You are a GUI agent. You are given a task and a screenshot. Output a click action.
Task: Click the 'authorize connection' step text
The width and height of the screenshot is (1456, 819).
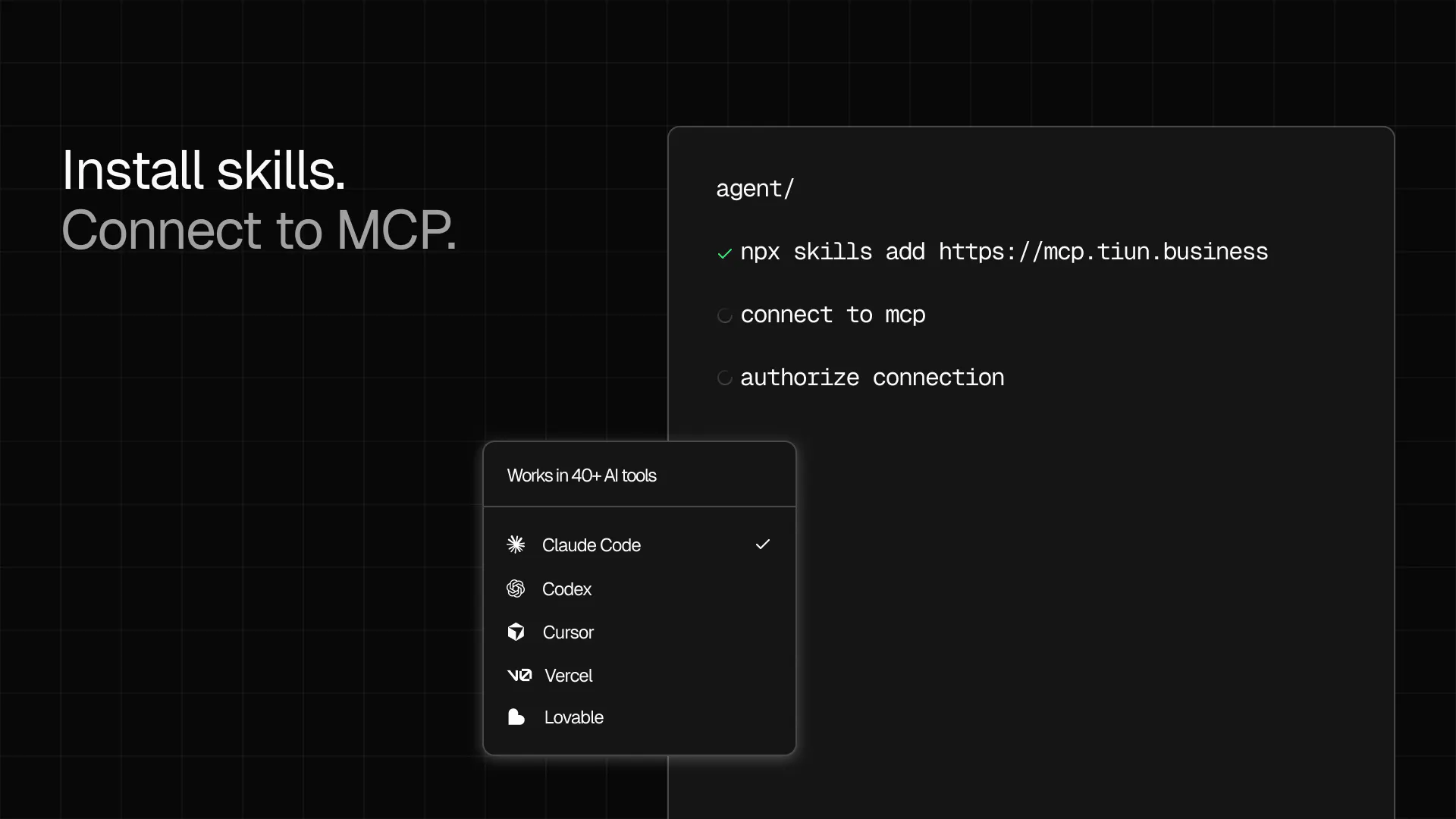point(872,378)
